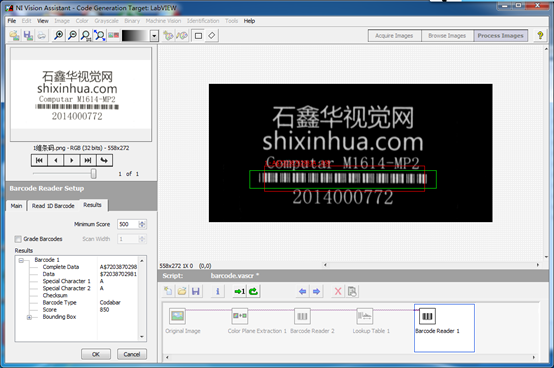Viewport: 554px width, 368px height.
Task: Click the image navigation slider handle
Action: tap(94, 174)
